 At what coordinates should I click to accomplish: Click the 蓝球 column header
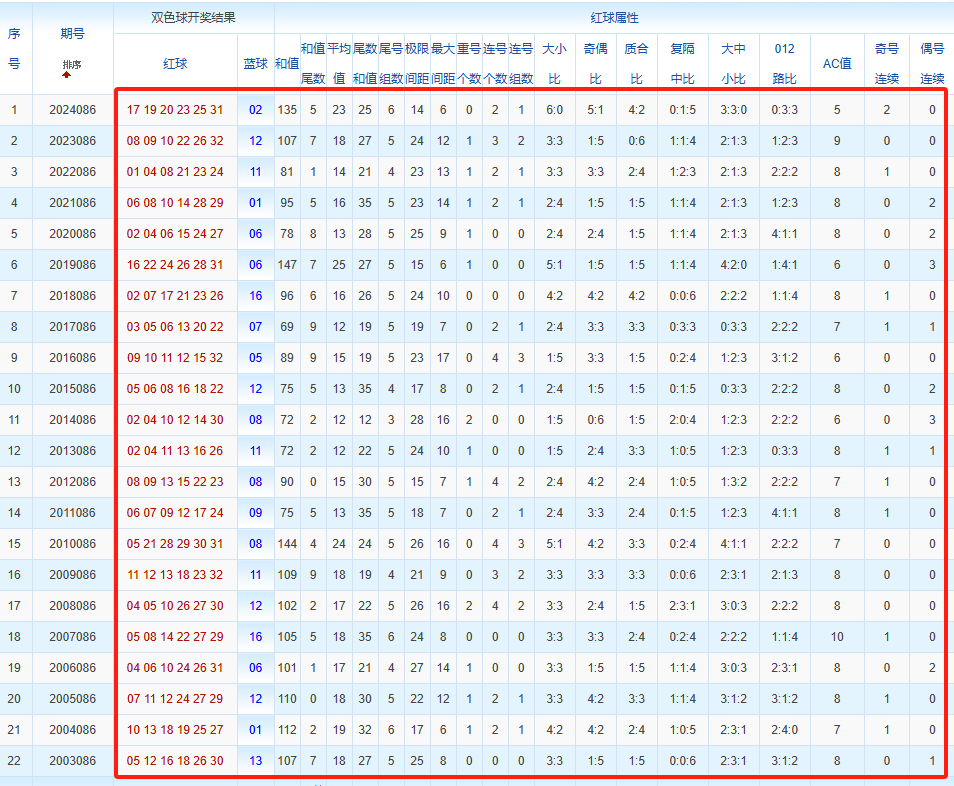coord(256,64)
